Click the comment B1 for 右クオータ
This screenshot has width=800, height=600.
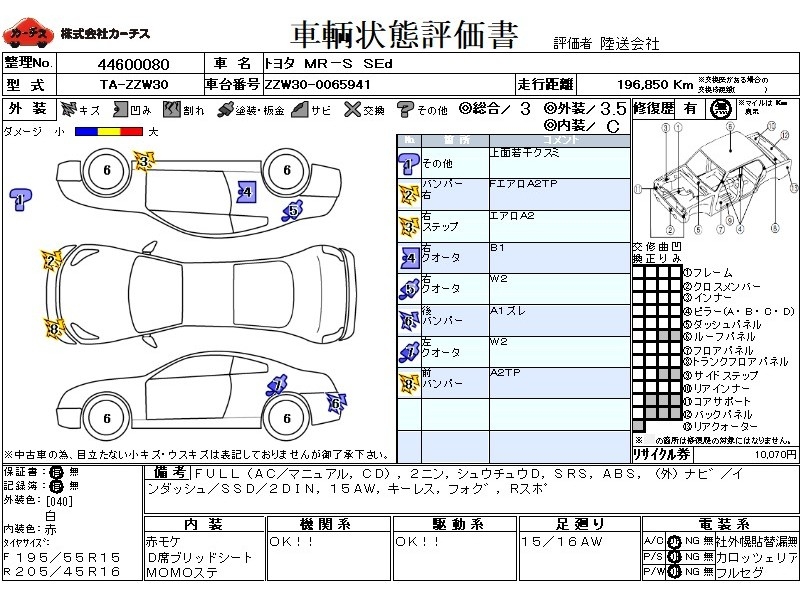point(497,248)
